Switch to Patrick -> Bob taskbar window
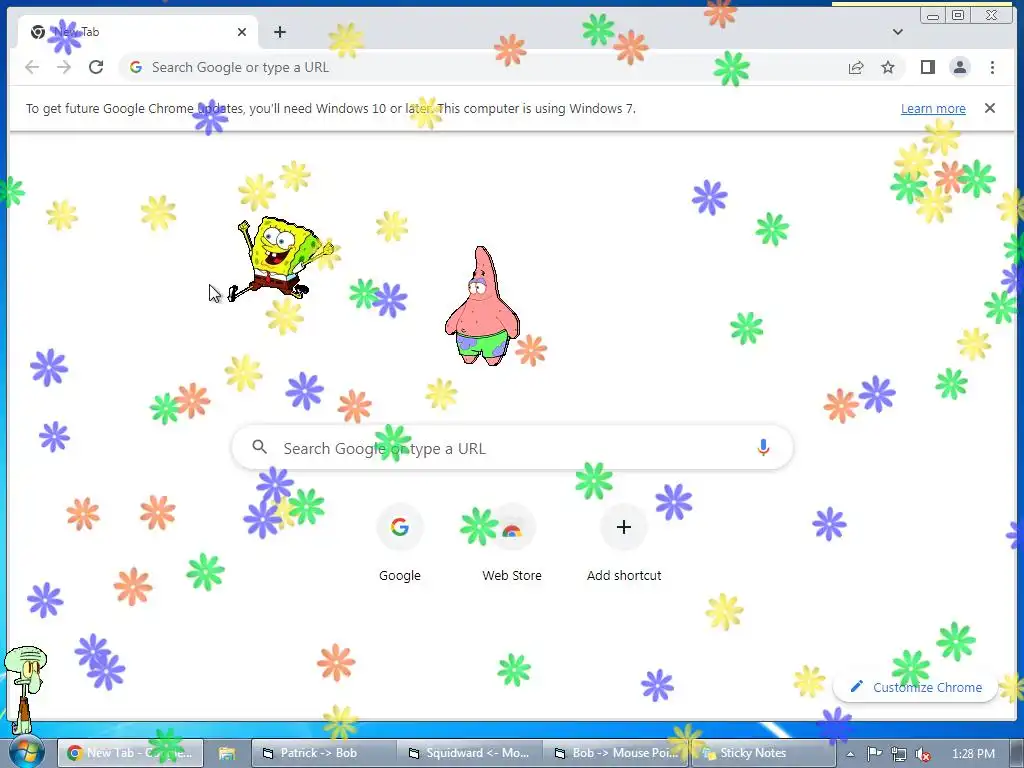 pyautogui.click(x=324, y=753)
